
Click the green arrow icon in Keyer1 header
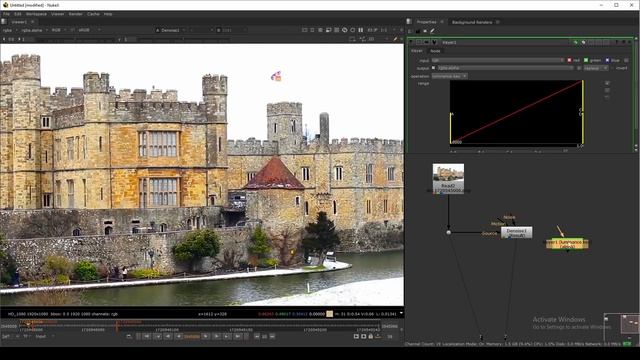(x=576, y=42)
